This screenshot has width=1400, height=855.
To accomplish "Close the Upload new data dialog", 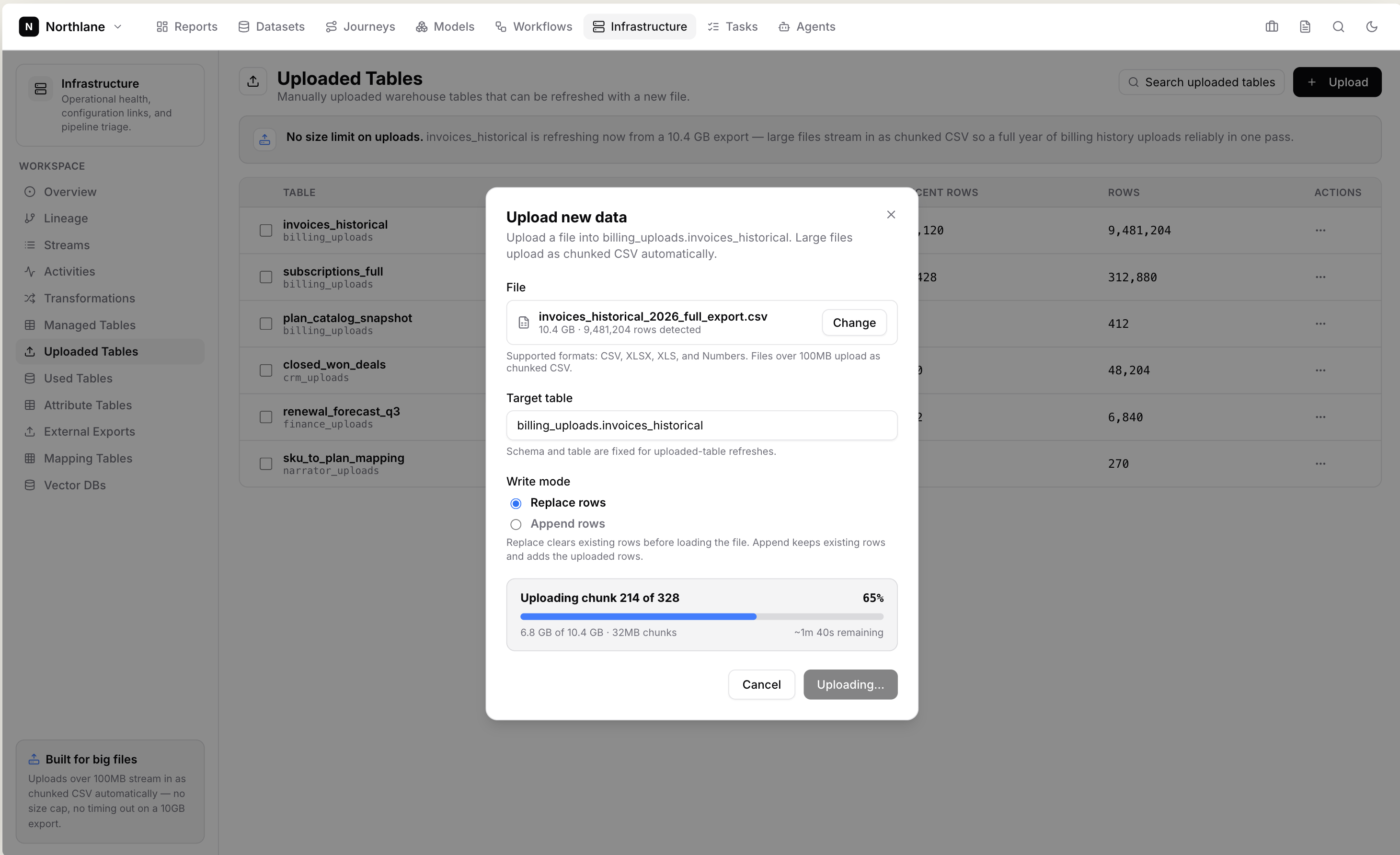I will [891, 214].
